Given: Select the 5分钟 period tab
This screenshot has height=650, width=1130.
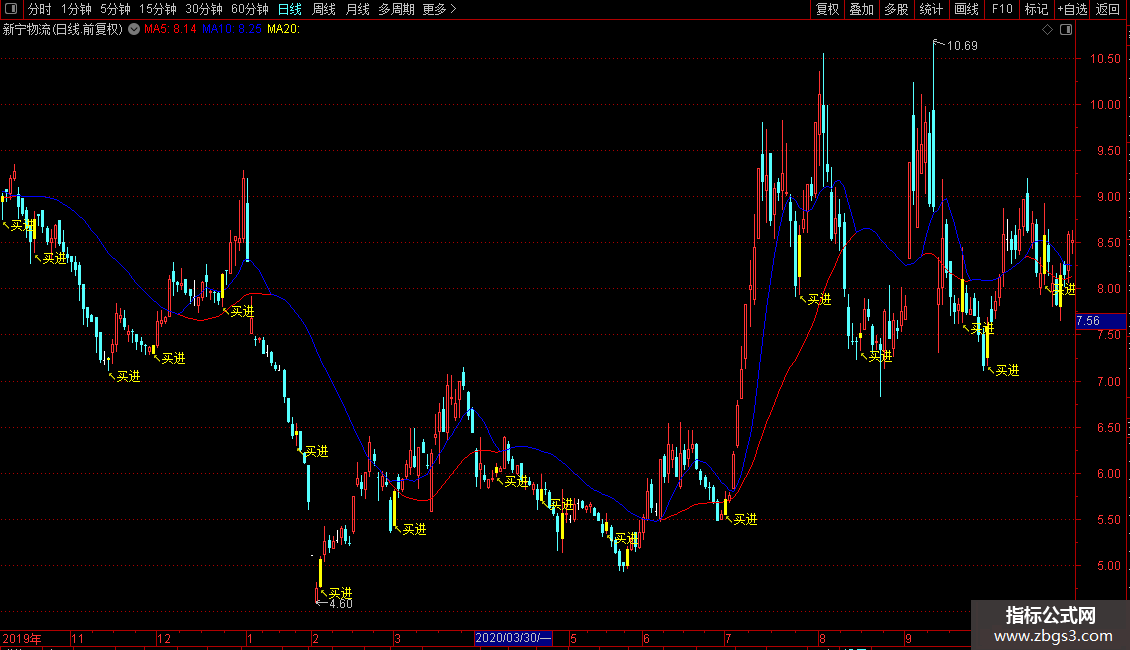Looking at the screenshot, I should coord(115,9).
